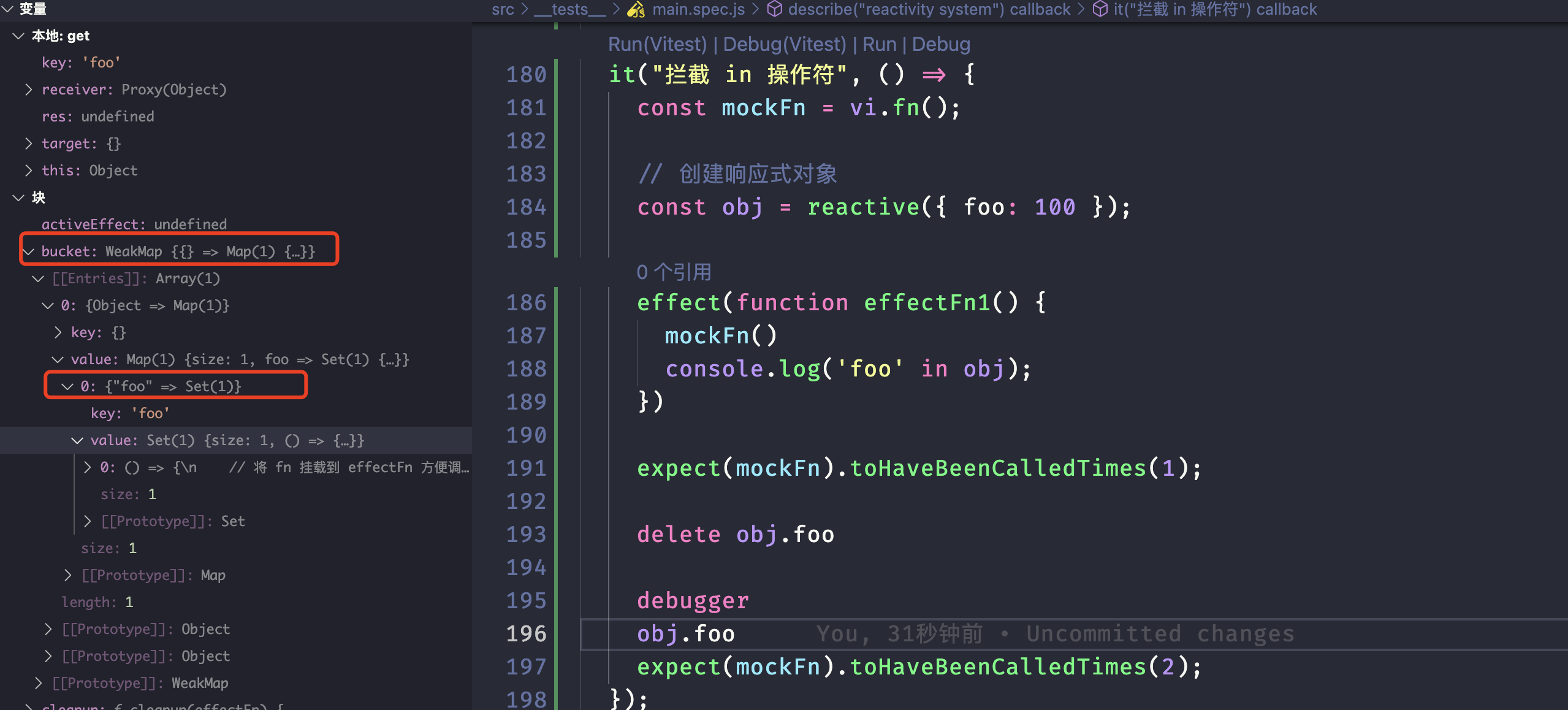Collapse the value: Set(1) tree row

(x=77, y=440)
